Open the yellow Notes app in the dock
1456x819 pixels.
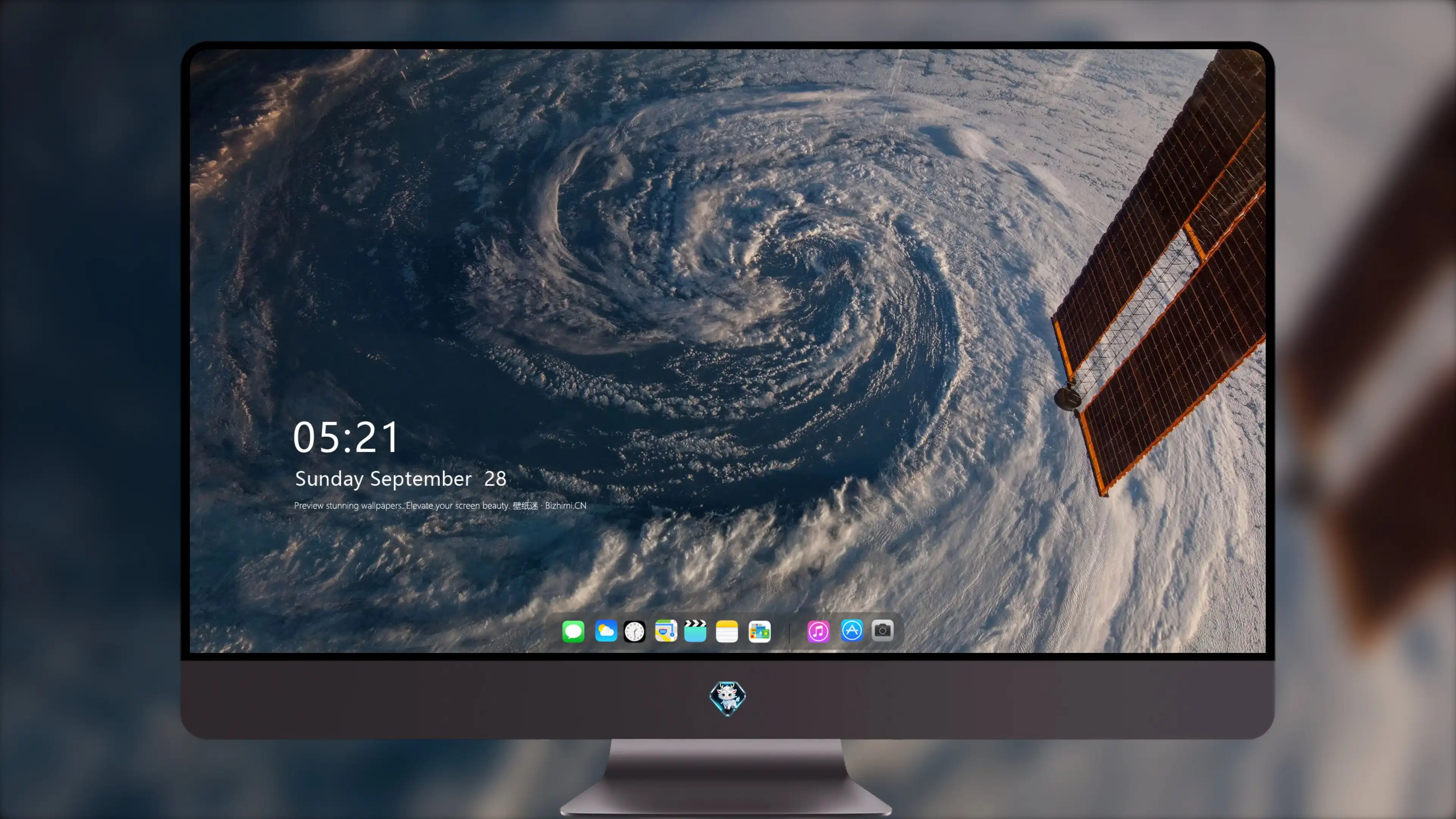[727, 631]
